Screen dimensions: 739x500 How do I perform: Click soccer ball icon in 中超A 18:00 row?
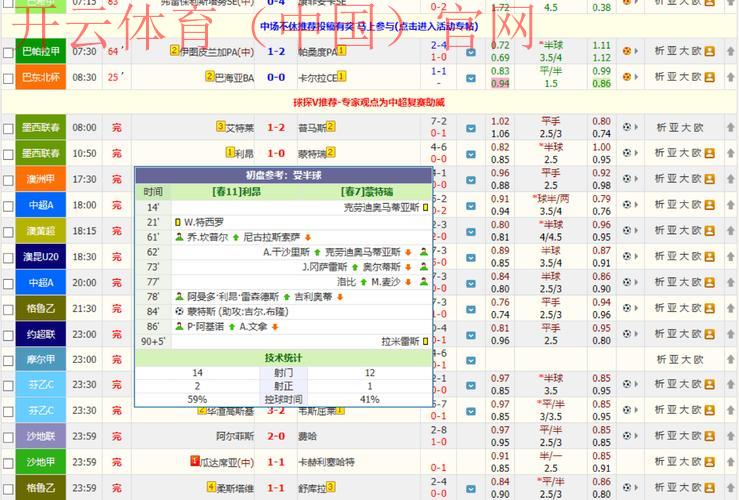pyautogui.click(x=627, y=205)
